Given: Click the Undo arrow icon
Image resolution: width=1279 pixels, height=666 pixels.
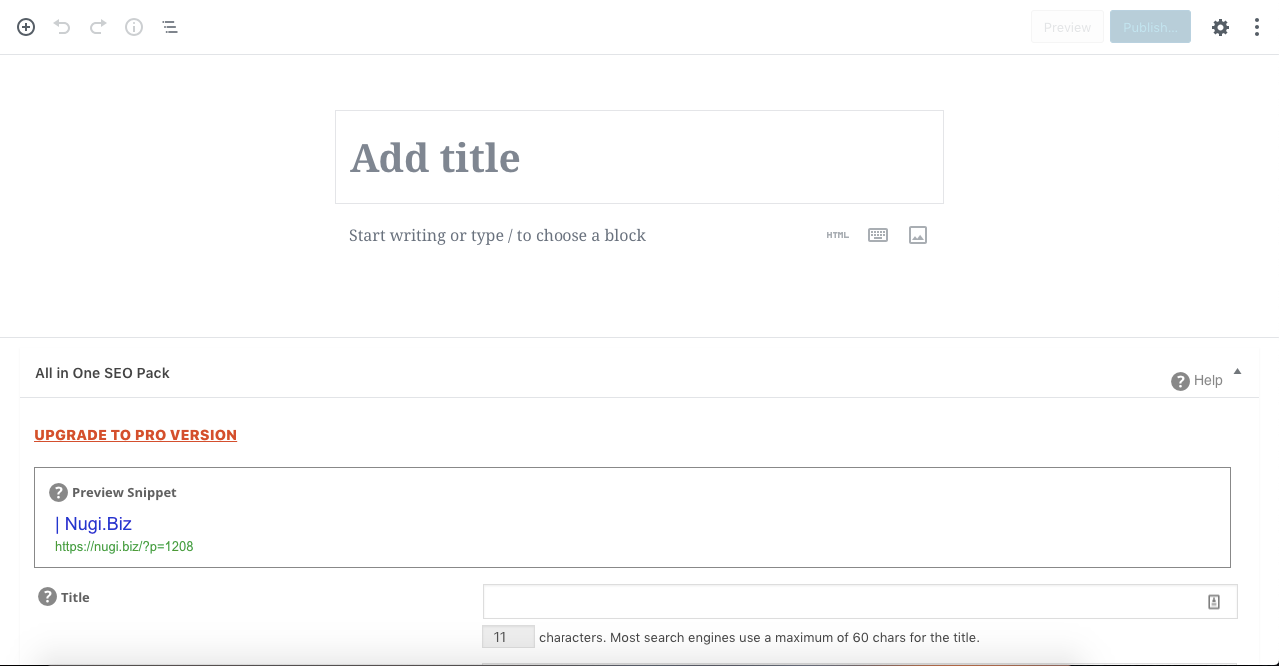Looking at the screenshot, I should click(x=62, y=27).
